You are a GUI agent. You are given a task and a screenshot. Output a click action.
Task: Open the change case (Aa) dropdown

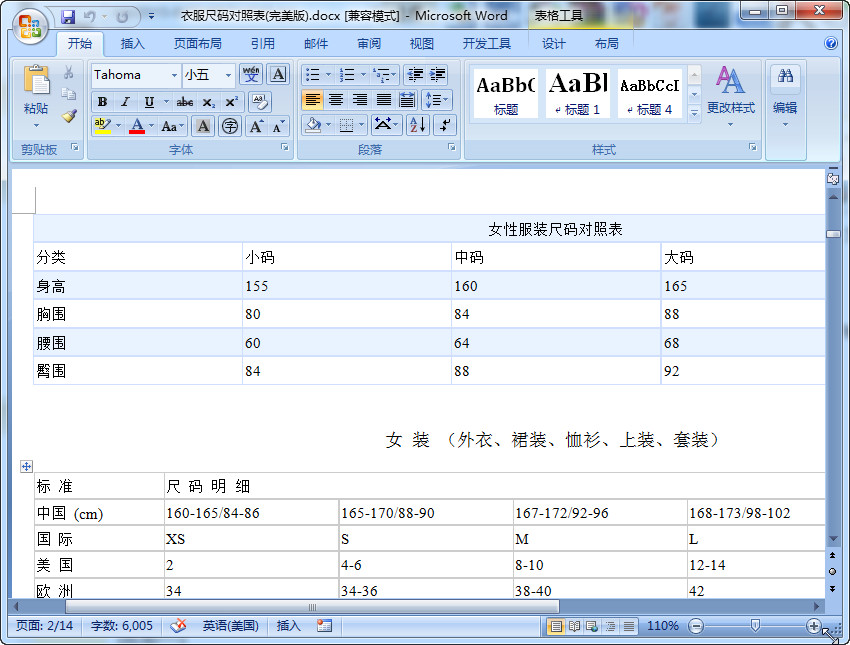pos(173,126)
